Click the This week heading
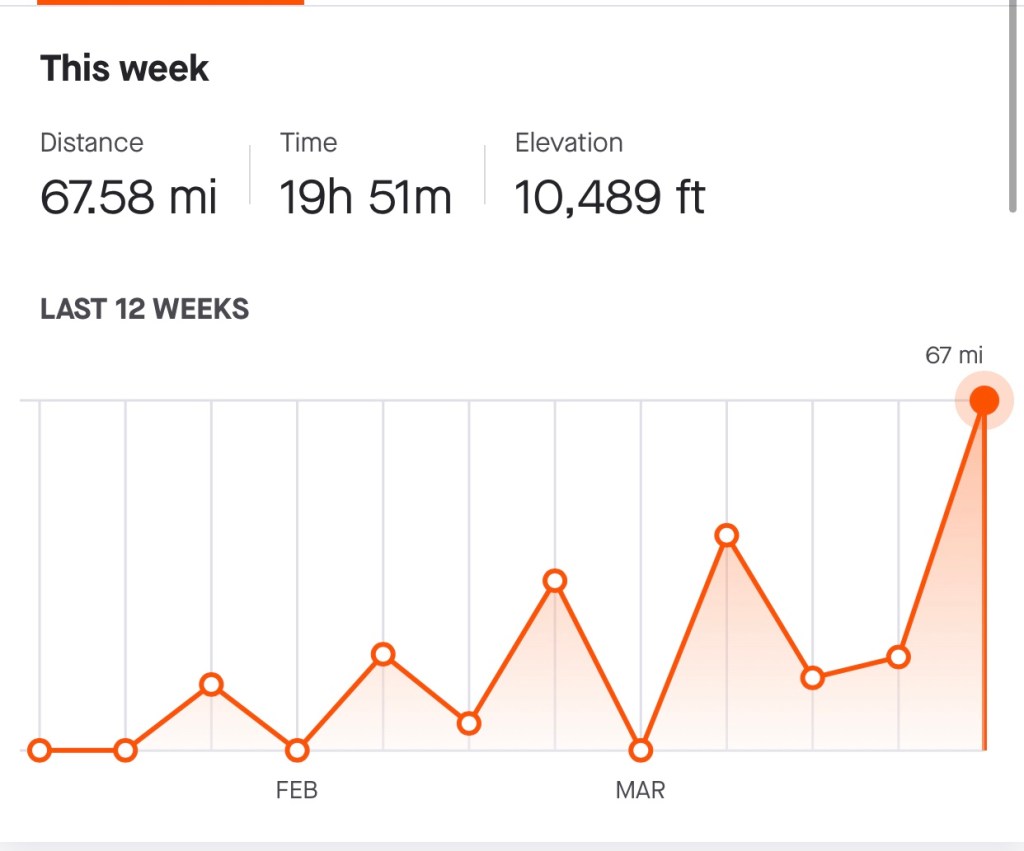Screen dimensions: 1024x851 pyautogui.click(x=125, y=69)
